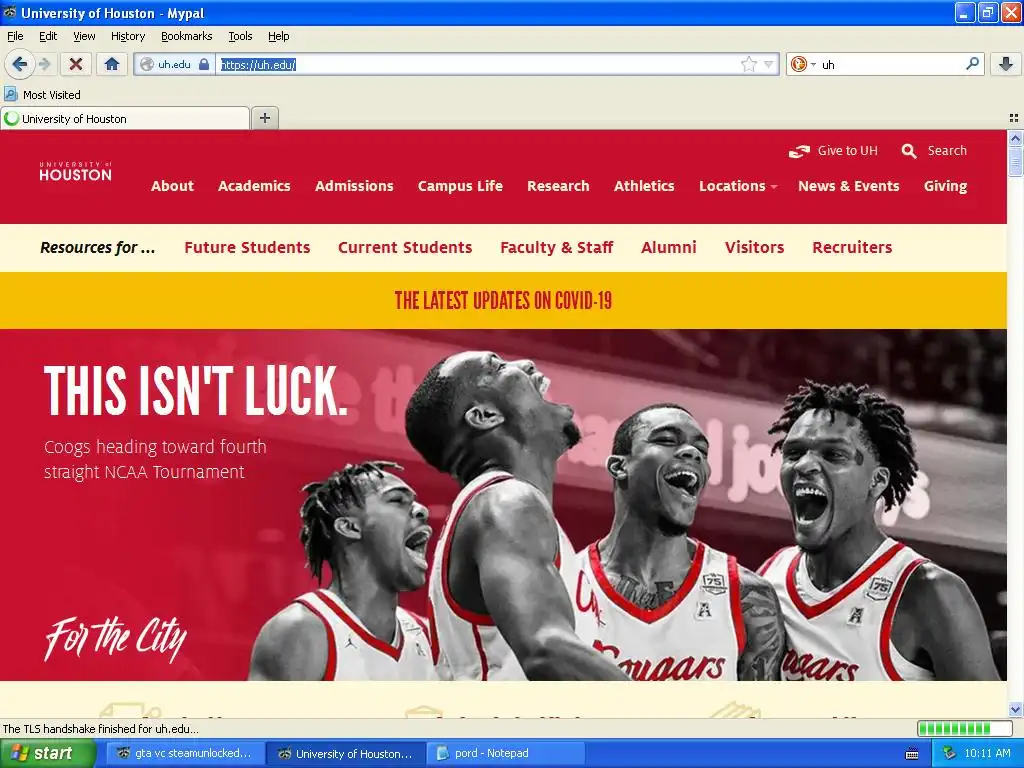Click the page loading progress bar

pos(964,728)
